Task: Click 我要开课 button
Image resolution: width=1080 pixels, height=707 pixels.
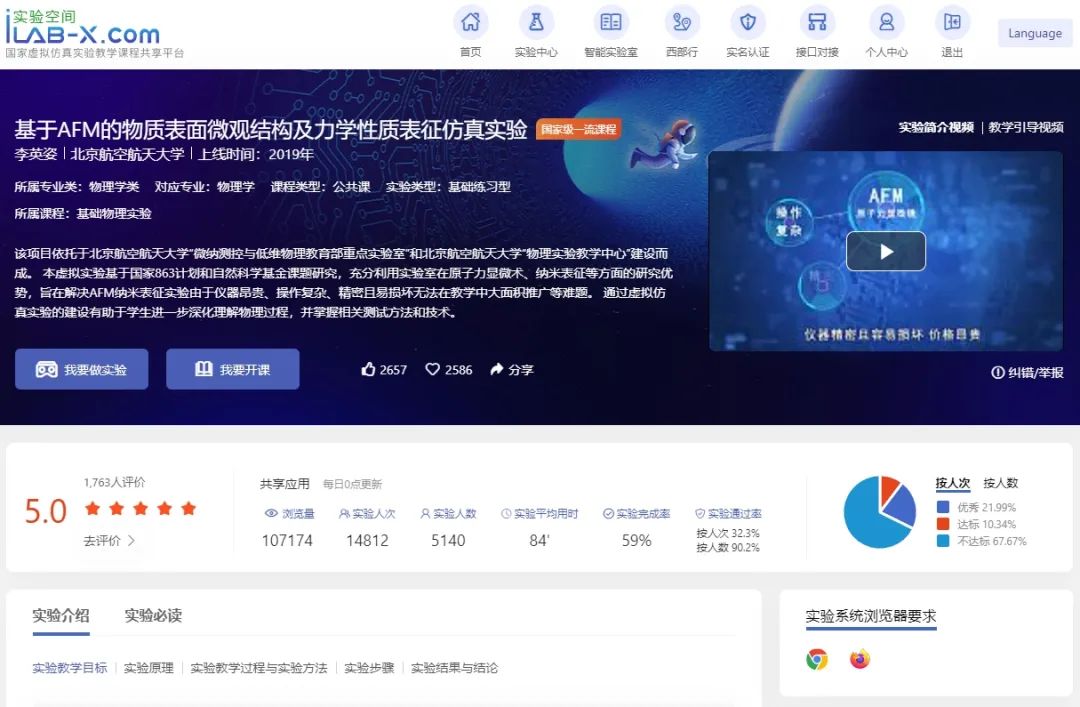Action: pos(232,369)
